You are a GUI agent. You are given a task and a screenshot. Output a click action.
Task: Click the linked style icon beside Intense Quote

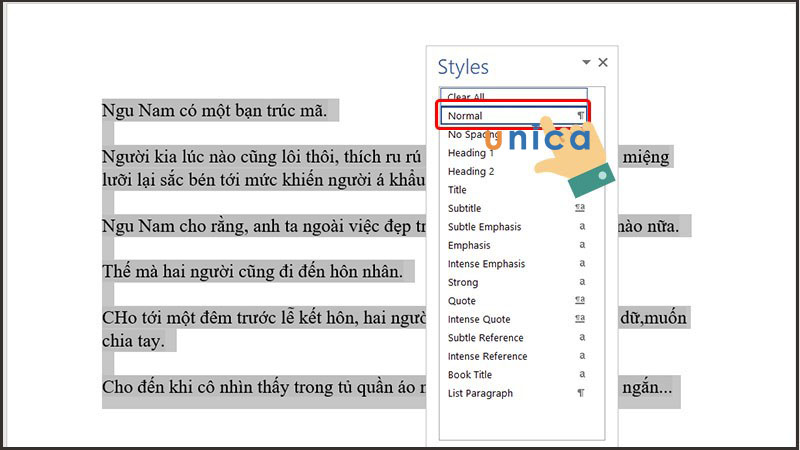tap(580, 318)
